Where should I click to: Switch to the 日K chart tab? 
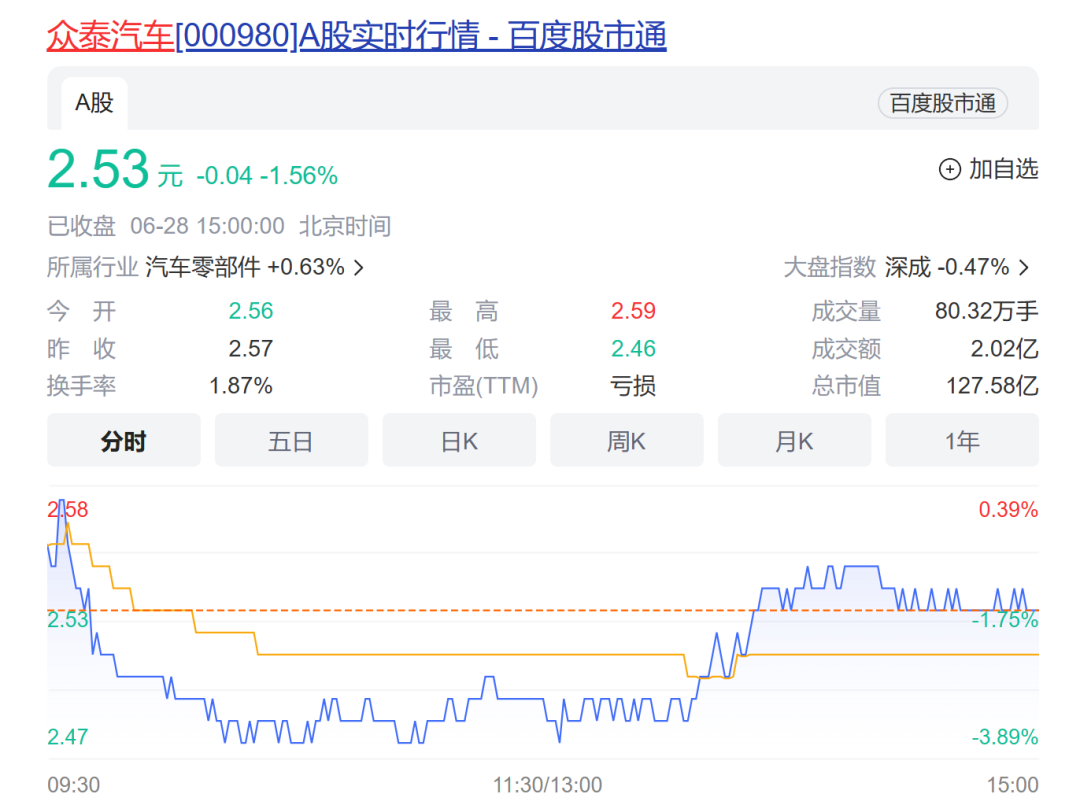point(459,441)
